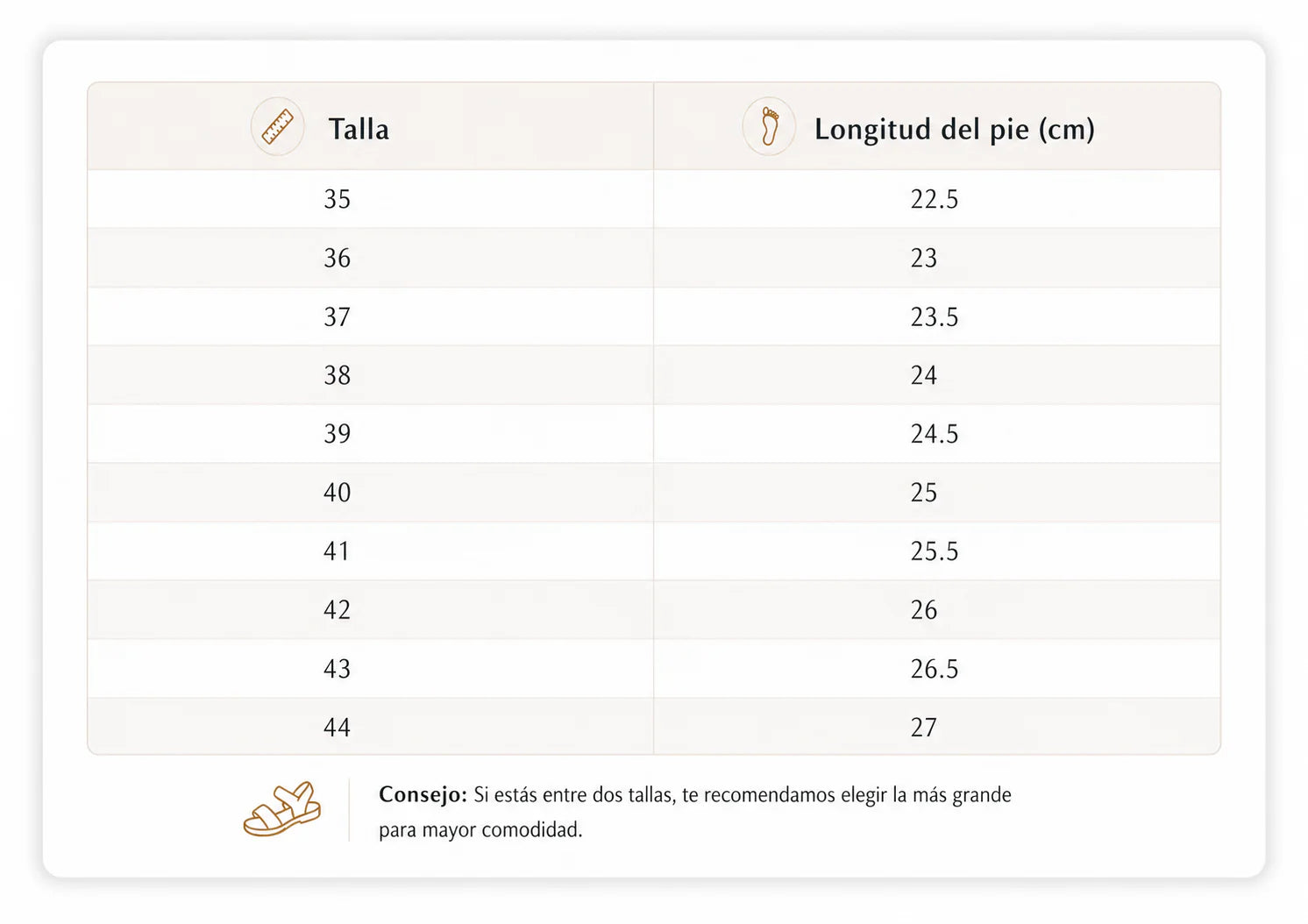Click size 44 at table bottom
This screenshot has height=924, width=1308.
[337, 728]
